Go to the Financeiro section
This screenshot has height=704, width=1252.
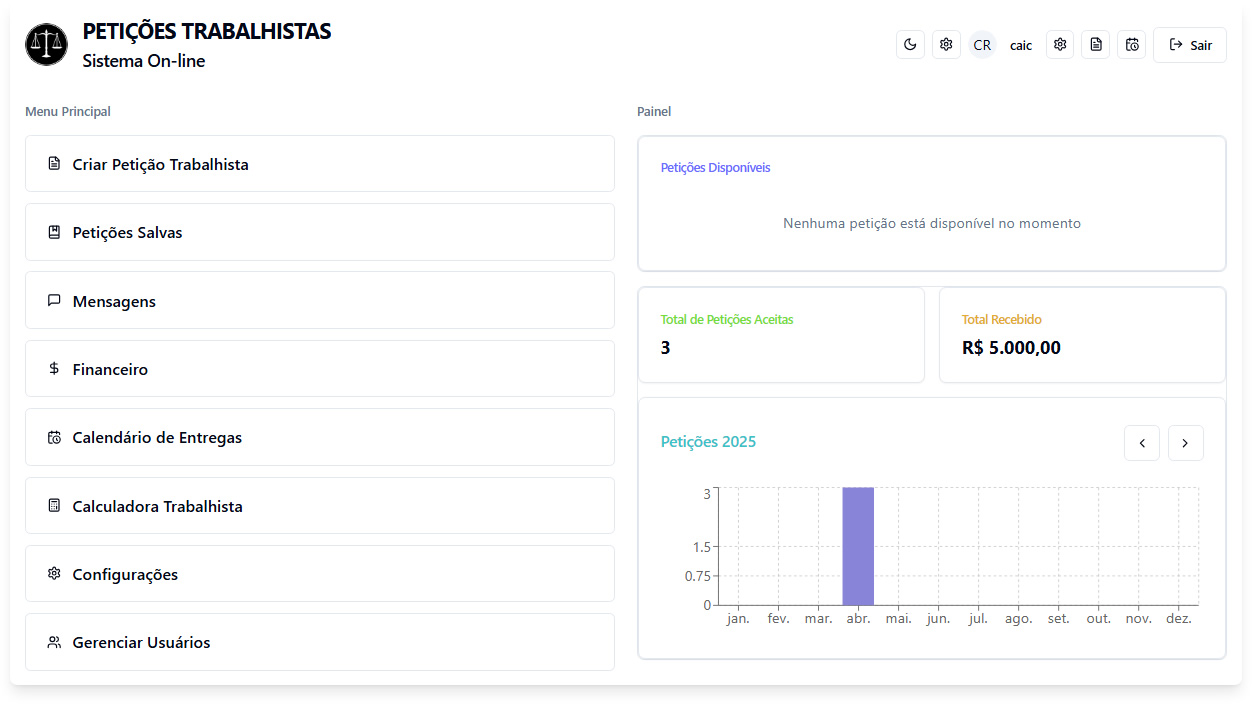[320, 369]
